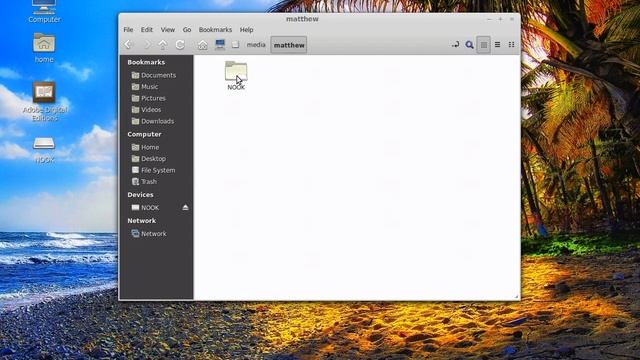Select the NOOK drive desktop icon
Screen dimensions: 640x360
(x=44, y=150)
